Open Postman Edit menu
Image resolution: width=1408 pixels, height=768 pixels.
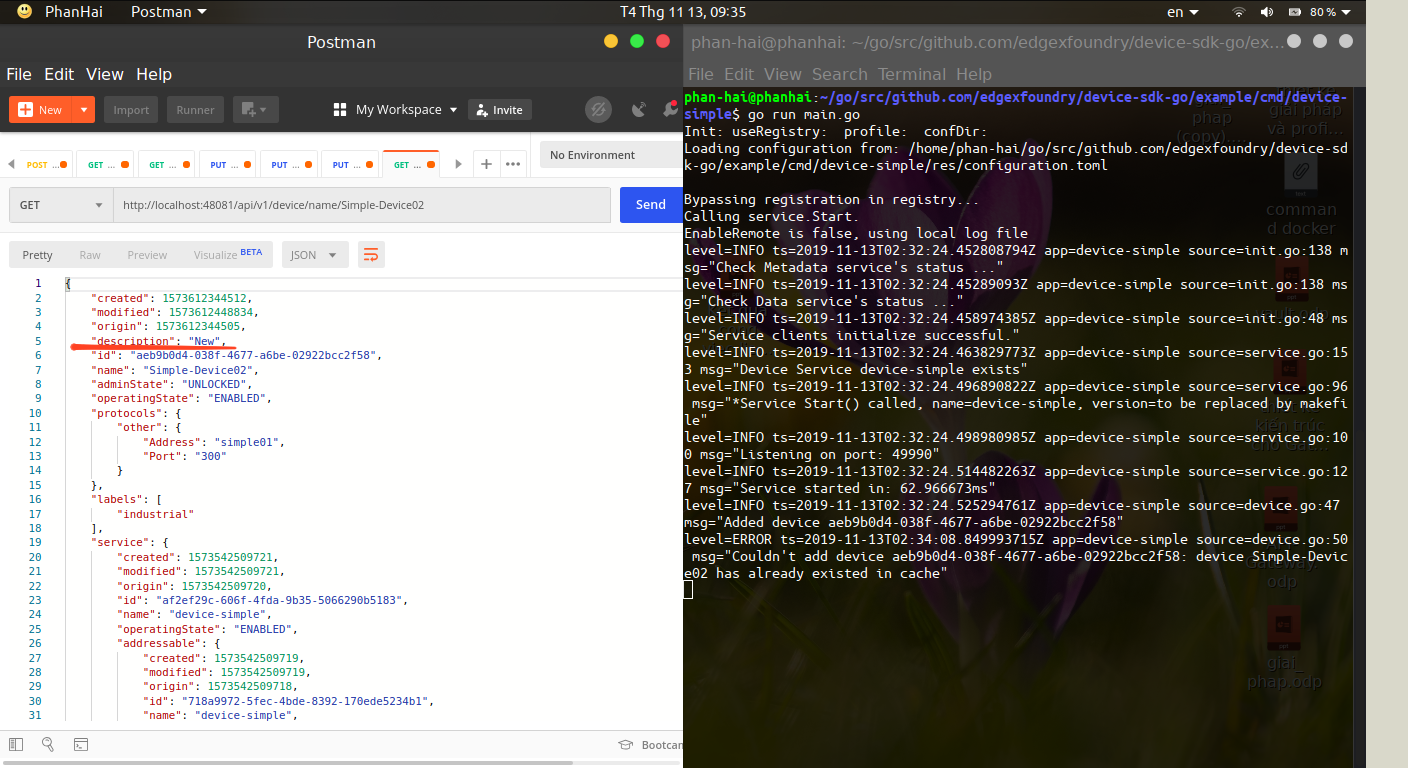coord(59,74)
